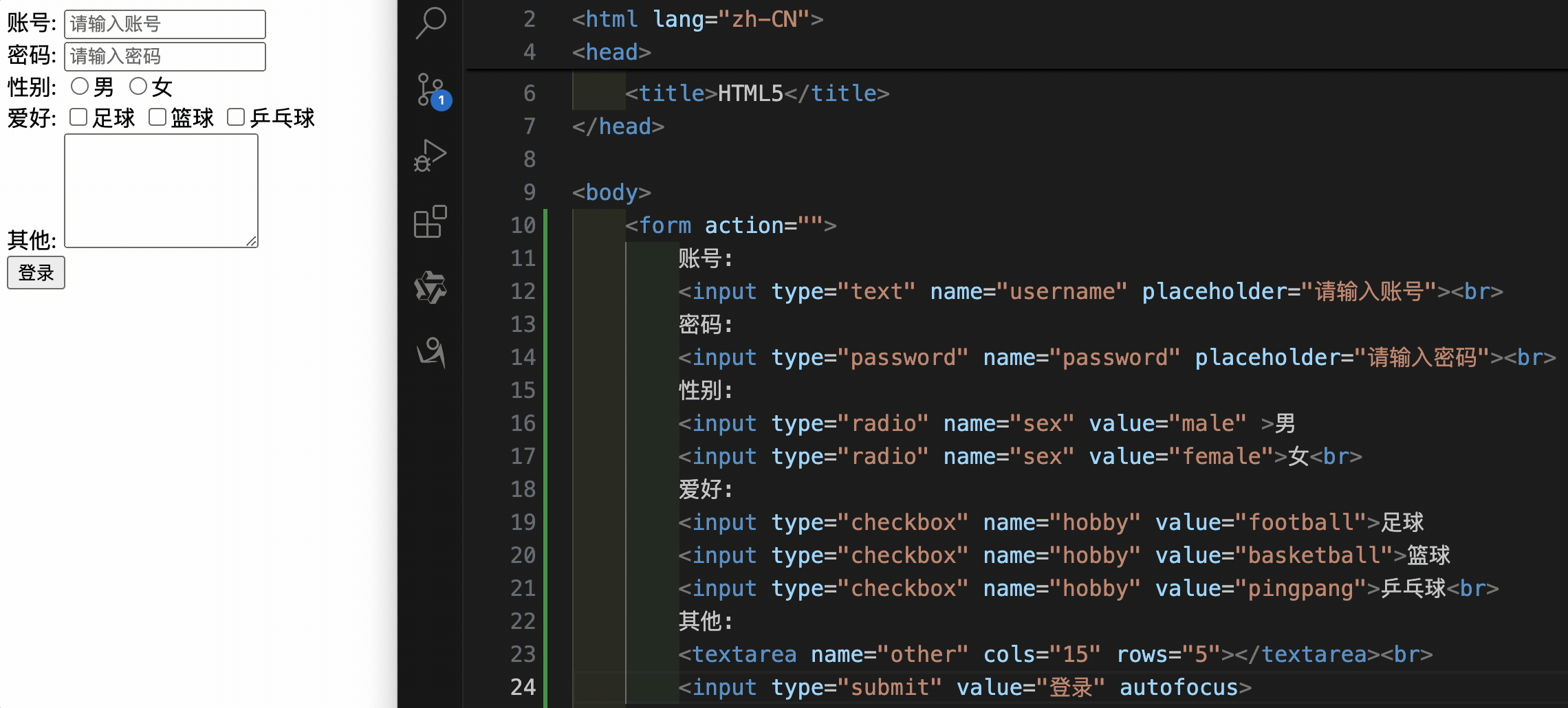
Task: Open the Tabnine hexagon icon in the activity bar
Action: tap(431, 287)
